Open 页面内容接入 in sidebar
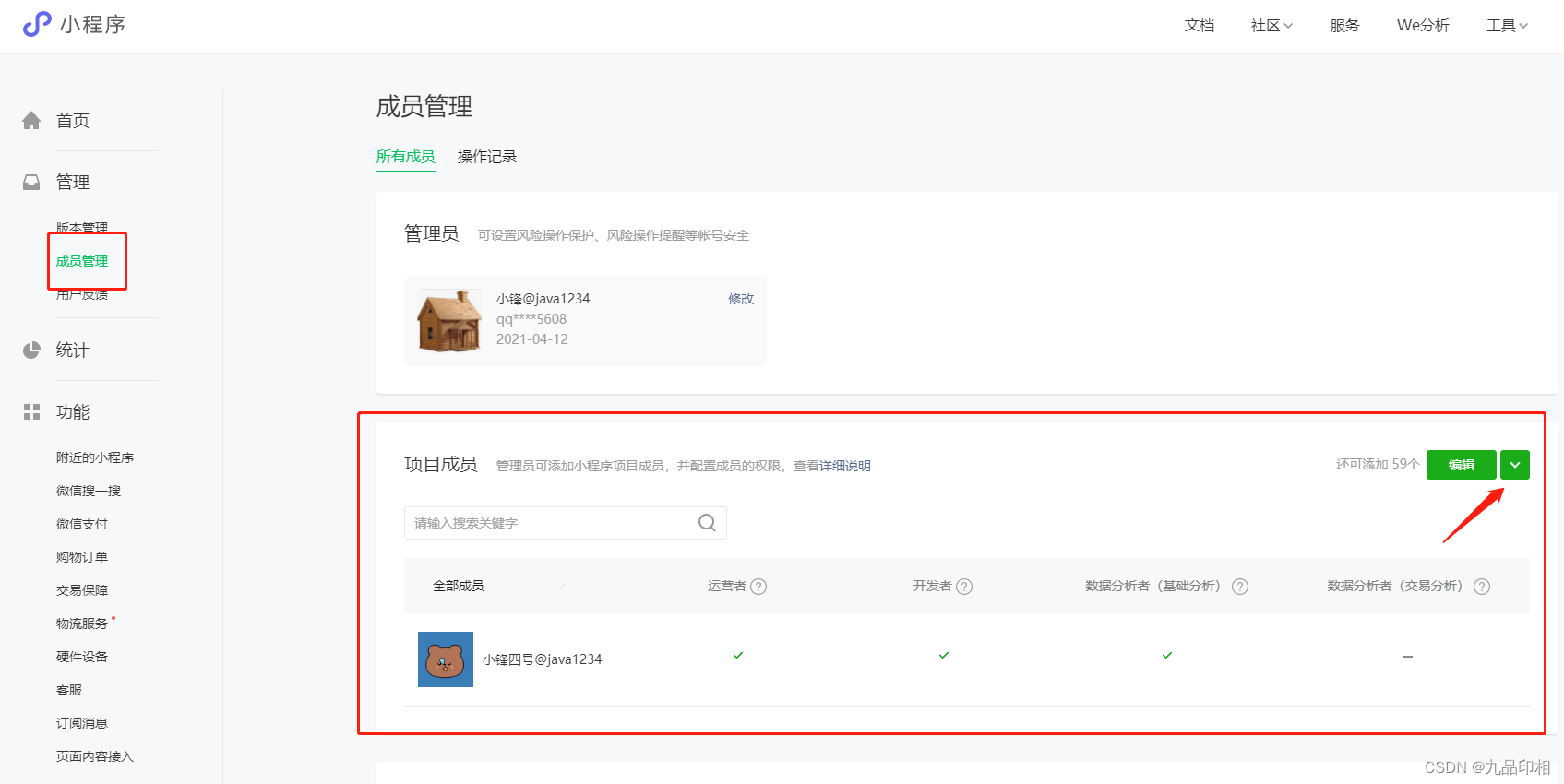Viewport: 1564px width, 784px height. 95,756
